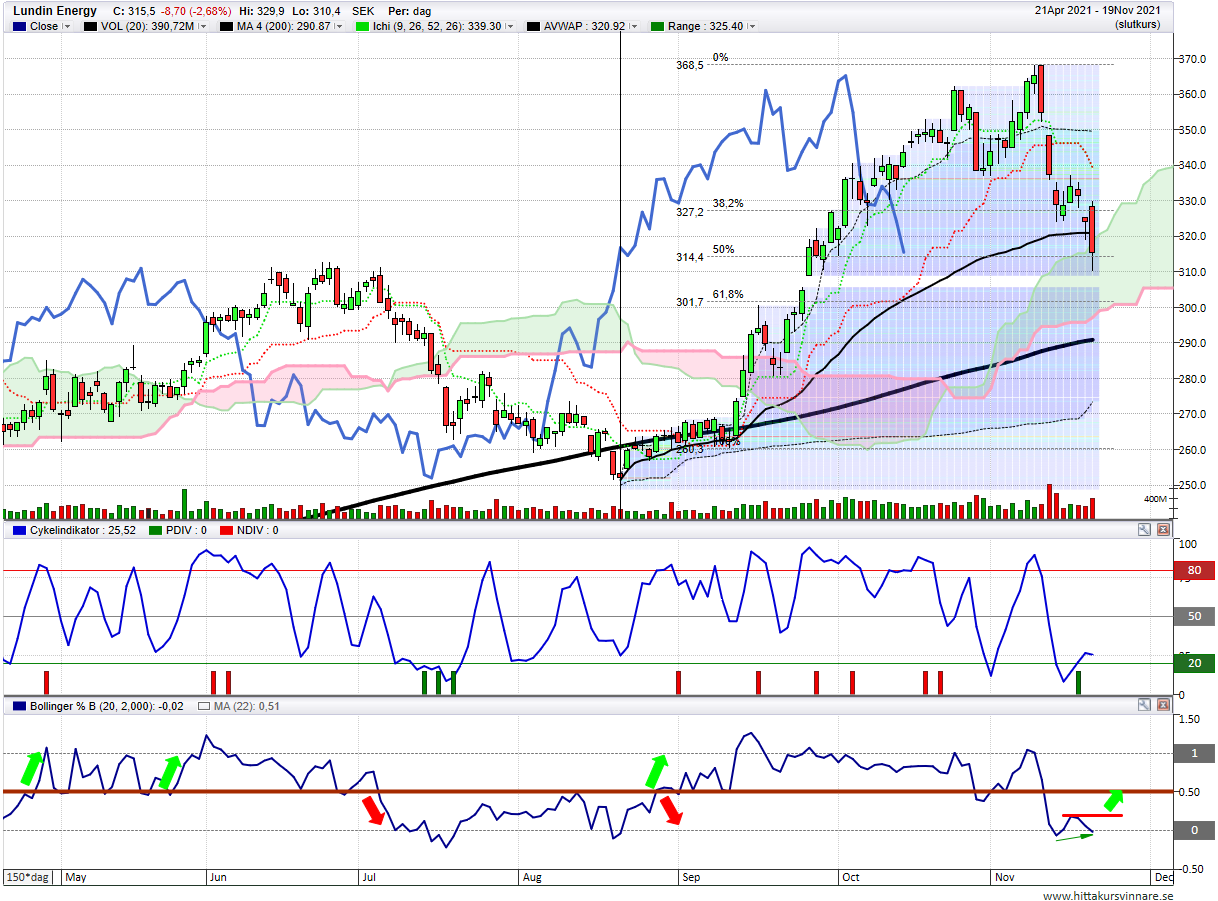Select the AVWAP : 320.92 label
1218x901 pixels.
coord(585,27)
